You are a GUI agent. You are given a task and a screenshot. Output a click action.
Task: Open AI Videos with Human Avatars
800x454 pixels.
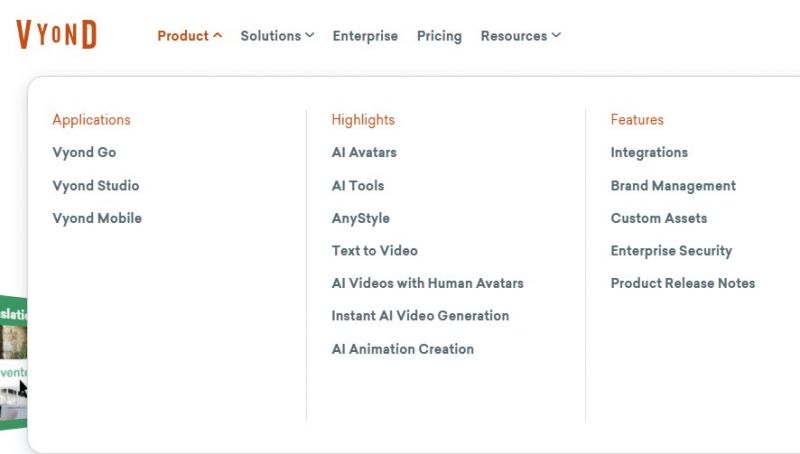point(428,283)
